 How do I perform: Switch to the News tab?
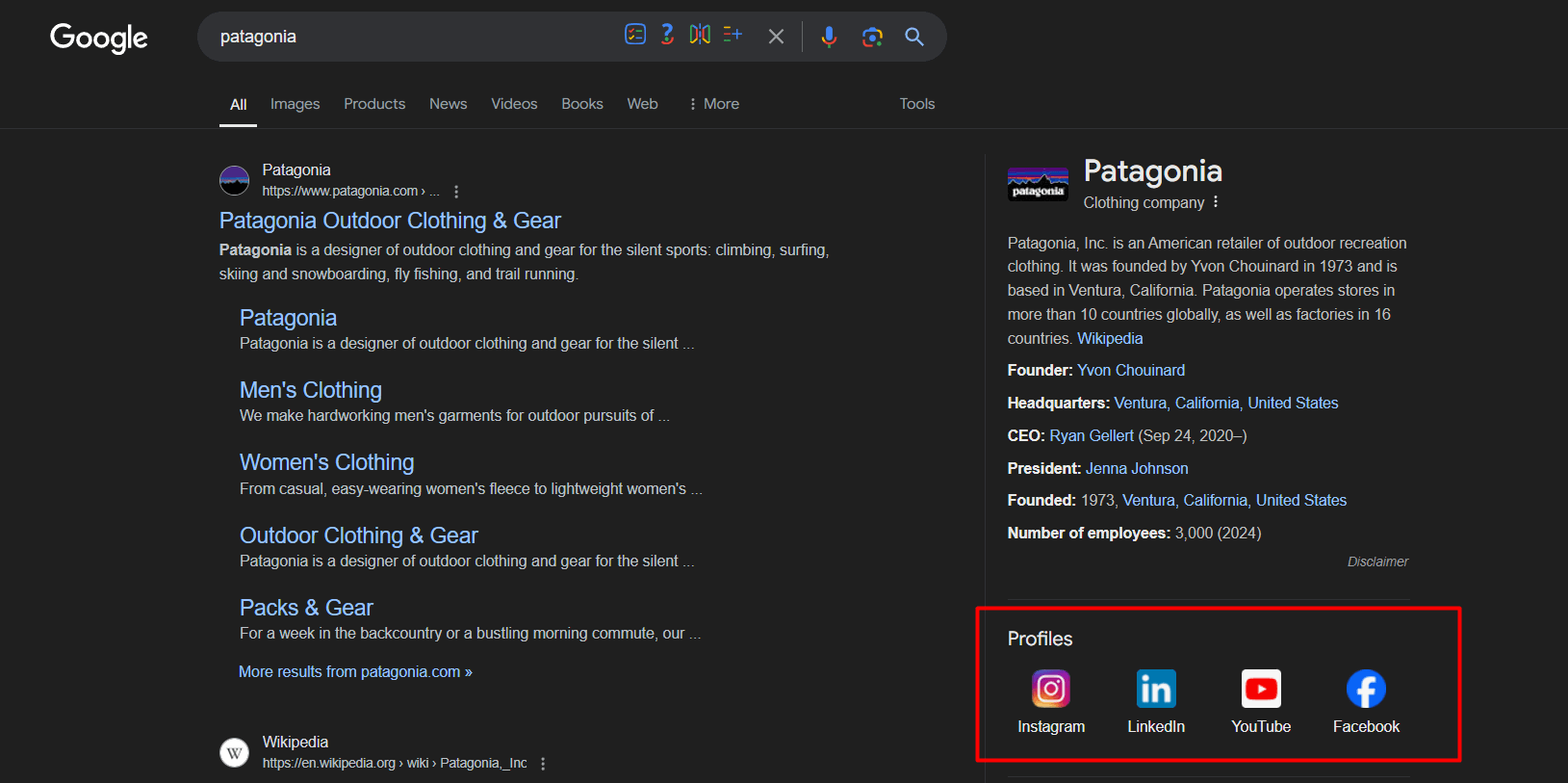(x=449, y=104)
